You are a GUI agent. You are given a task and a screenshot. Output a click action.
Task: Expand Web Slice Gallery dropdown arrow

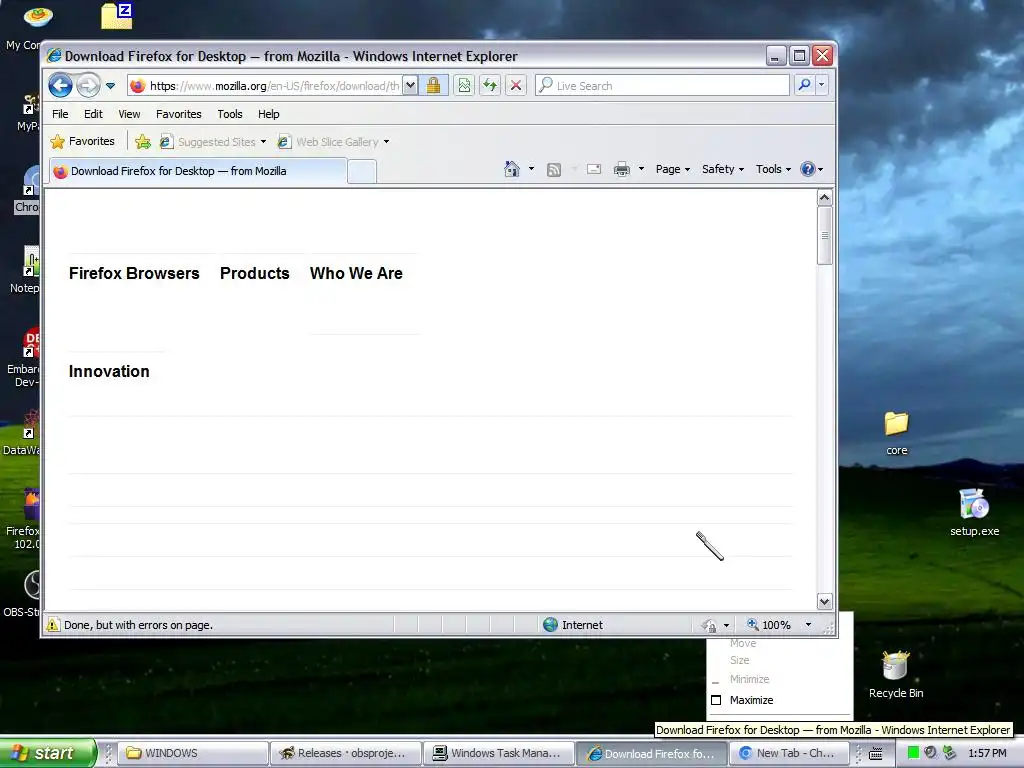[387, 142]
